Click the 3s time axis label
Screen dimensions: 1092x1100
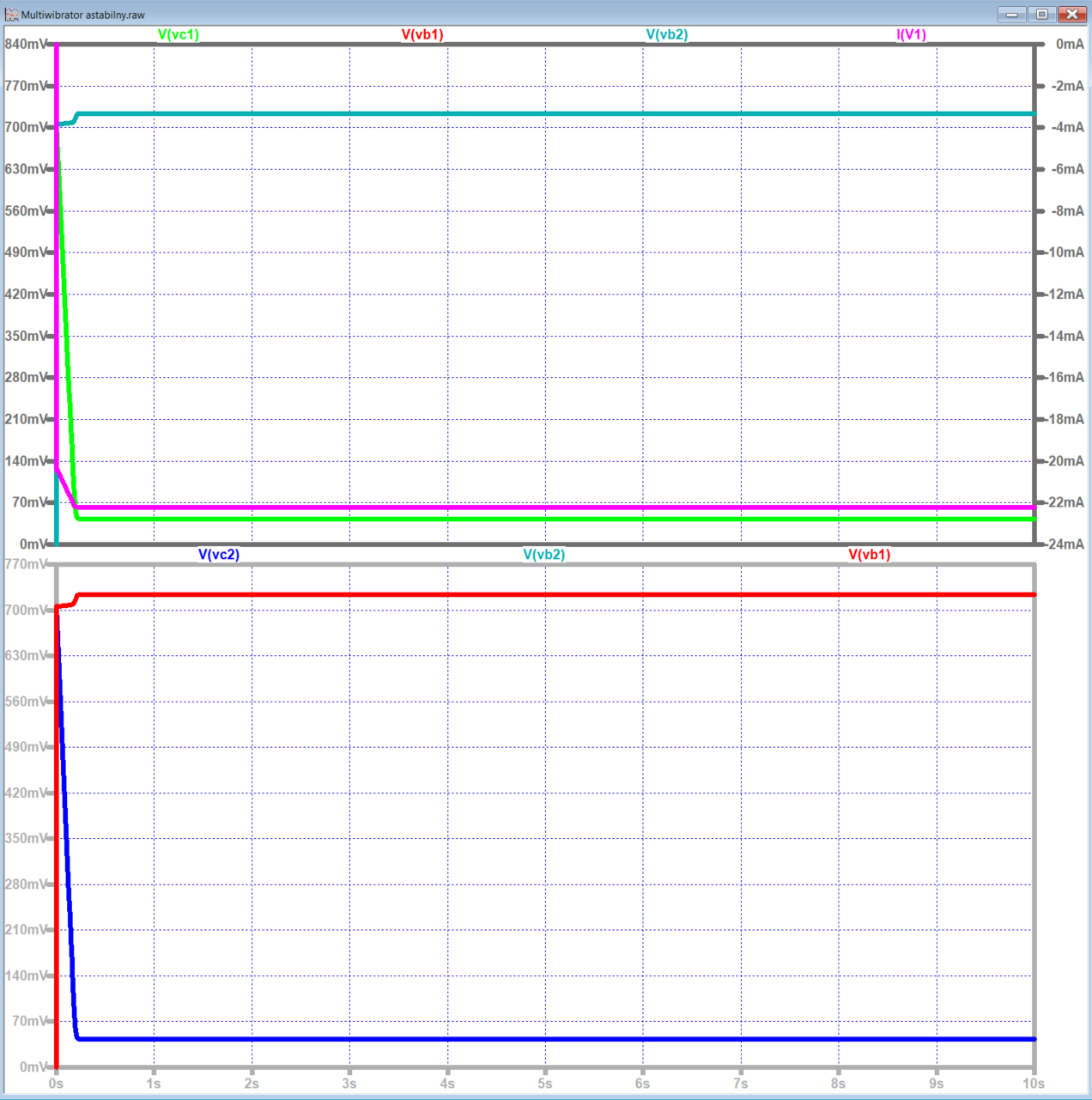349,1084
